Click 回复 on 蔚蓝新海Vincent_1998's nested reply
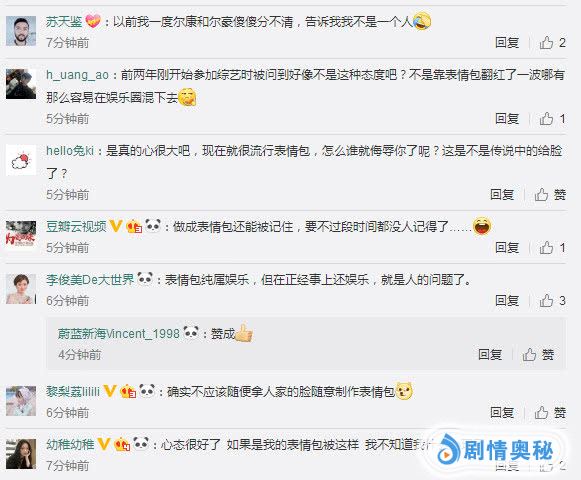The image size is (581, 480). [490, 354]
